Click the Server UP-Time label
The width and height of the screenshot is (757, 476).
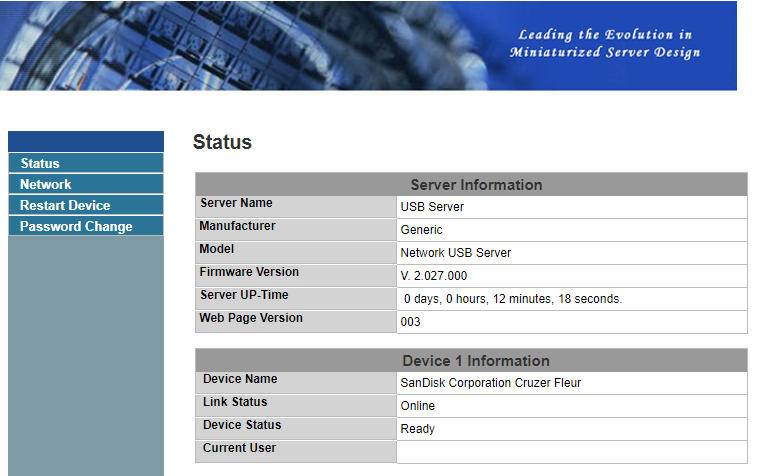[x=244, y=295]
